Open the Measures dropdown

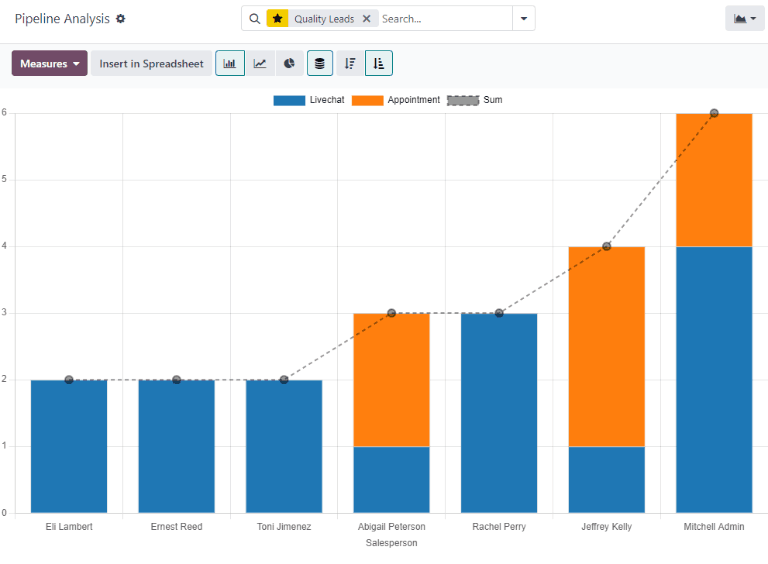tap(49, 64)
